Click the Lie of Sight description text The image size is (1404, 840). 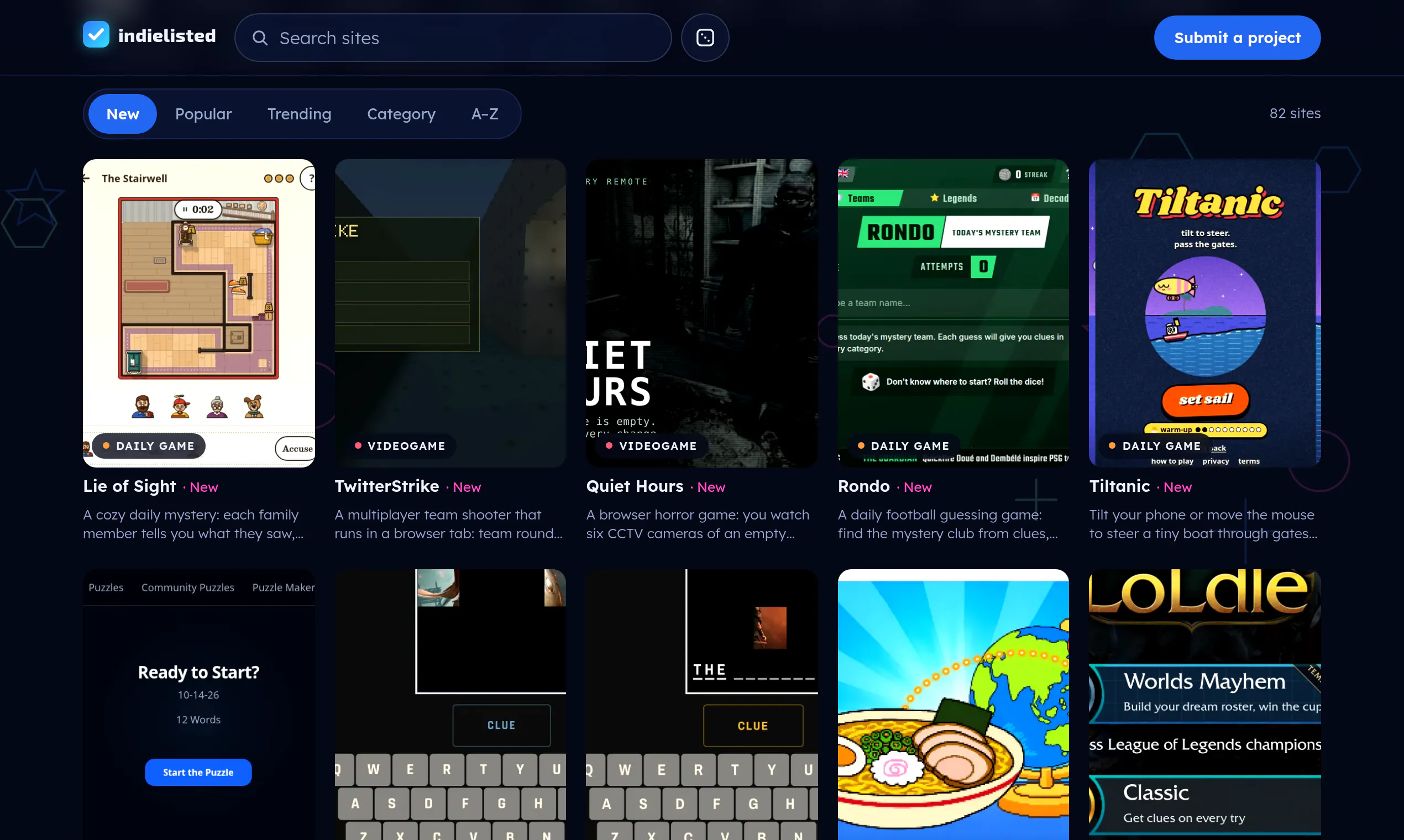click(x=193, y=524)
